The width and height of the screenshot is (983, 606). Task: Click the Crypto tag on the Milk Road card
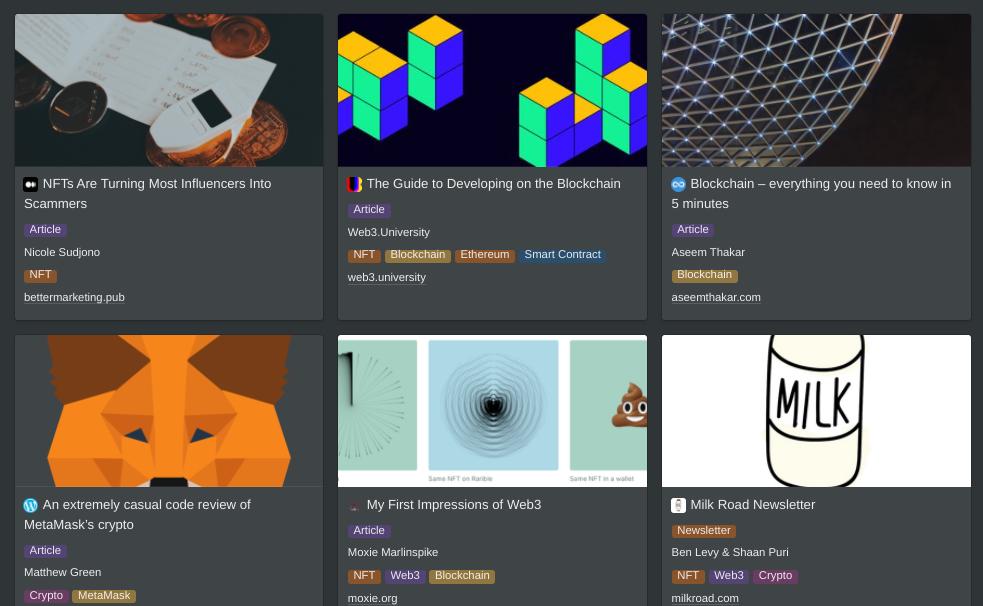pos(775,576)
